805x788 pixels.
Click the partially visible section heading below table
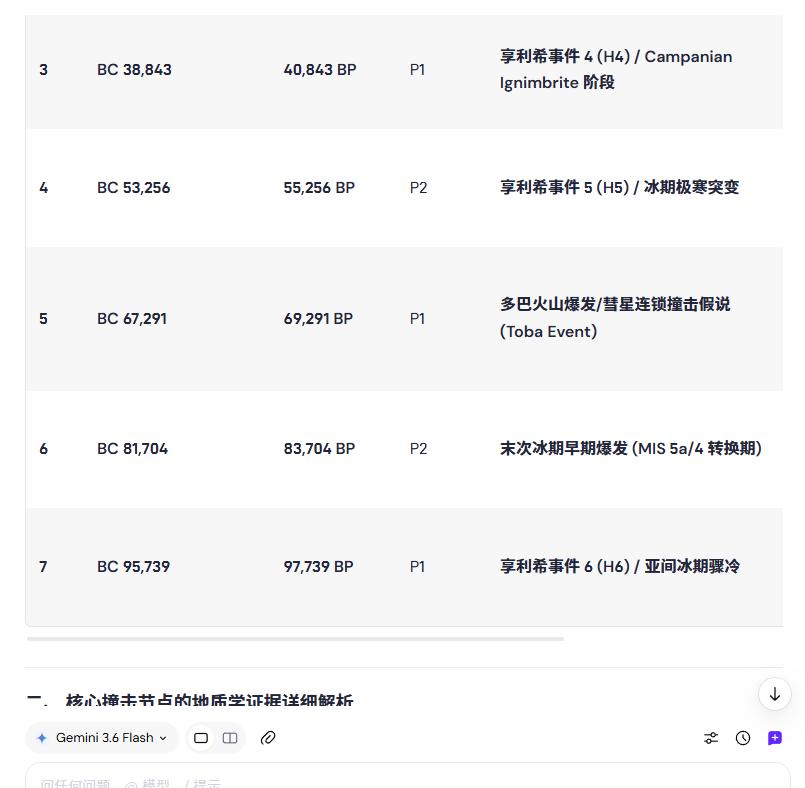(x=190, y=699)
